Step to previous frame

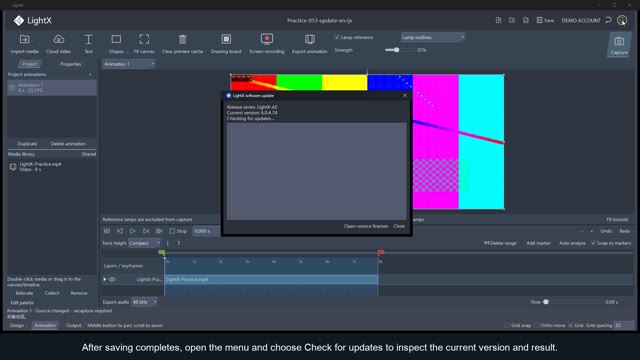point(120,231)
